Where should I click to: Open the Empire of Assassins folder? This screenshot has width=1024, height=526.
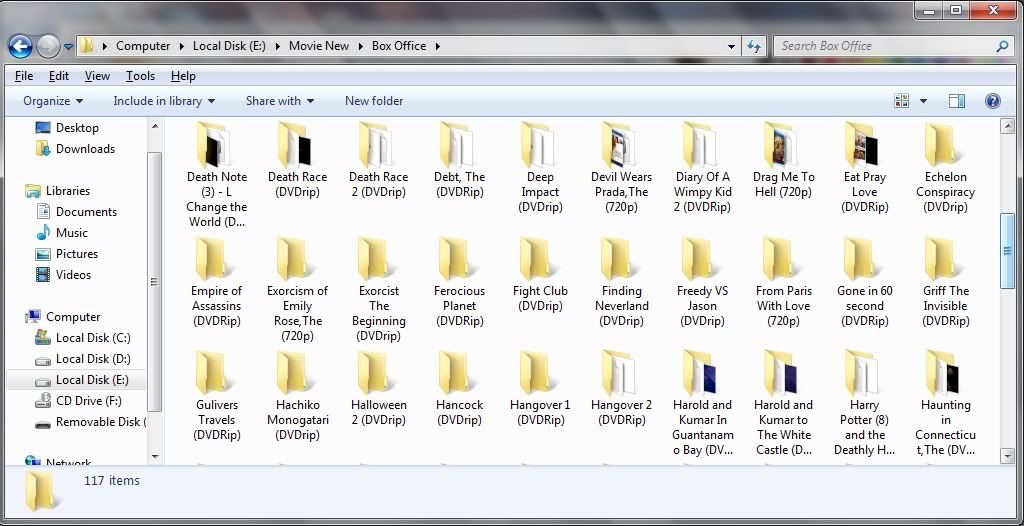coord(217,282)
